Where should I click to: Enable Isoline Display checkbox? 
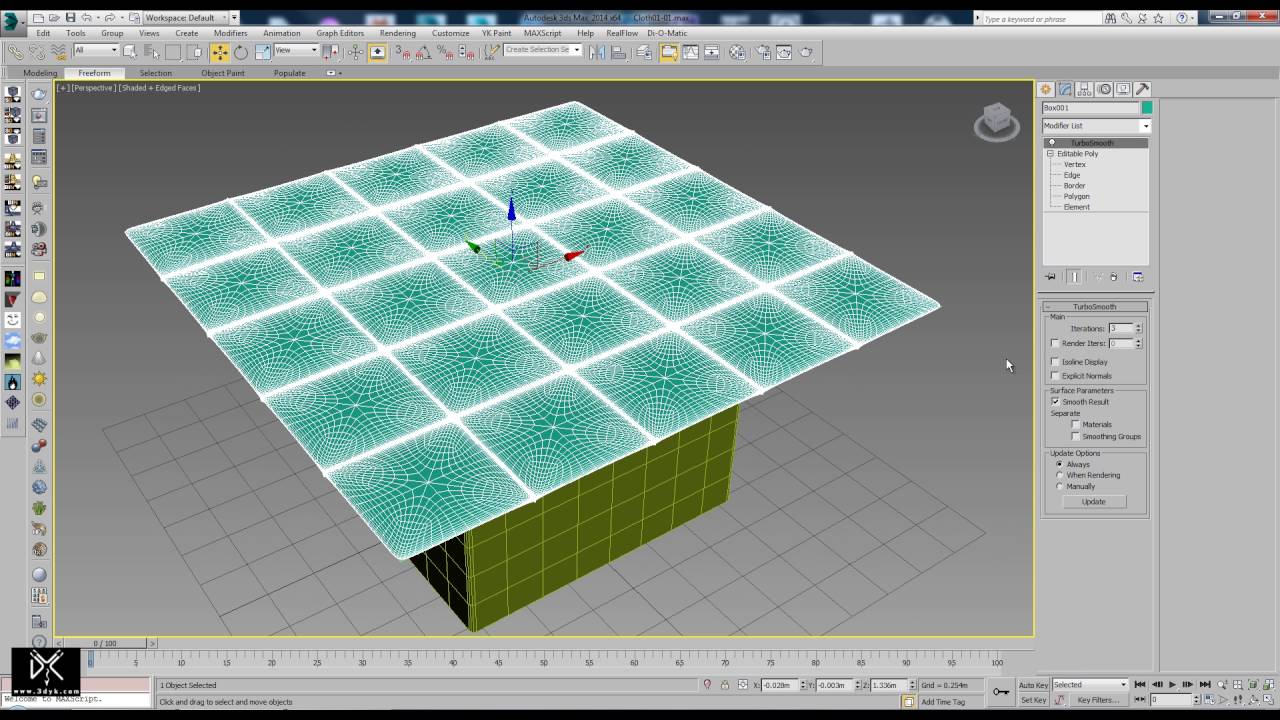point(1055,362)
